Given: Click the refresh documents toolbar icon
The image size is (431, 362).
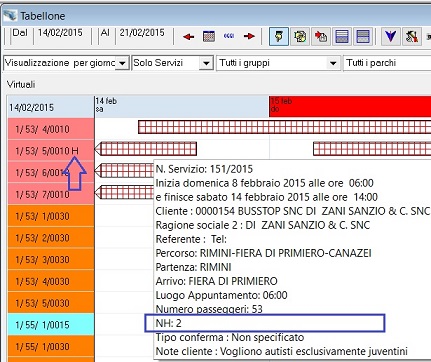Looking at the screenshot, I should 300,36.
